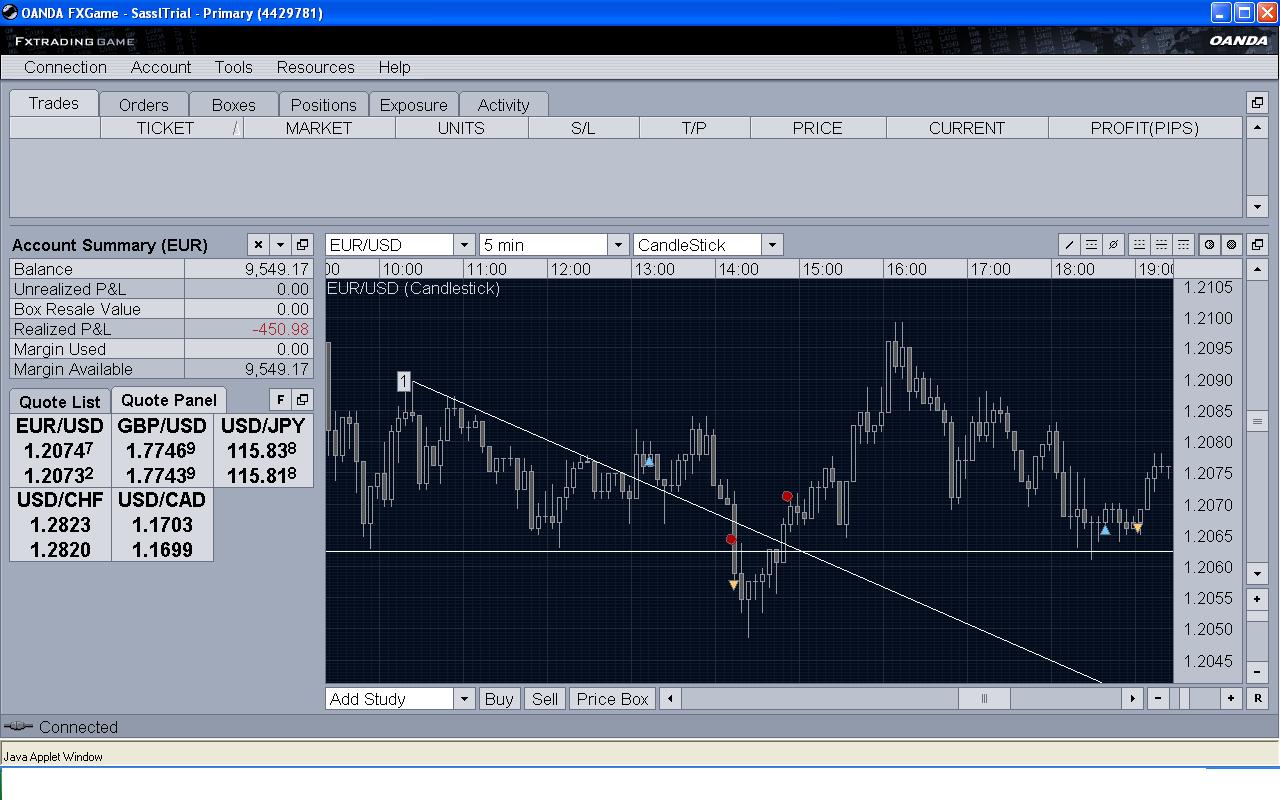Open the CandleStick chart type dropdown
Image resolution: width=1280 pixels, height=800 pixels.
coord(772,245)
